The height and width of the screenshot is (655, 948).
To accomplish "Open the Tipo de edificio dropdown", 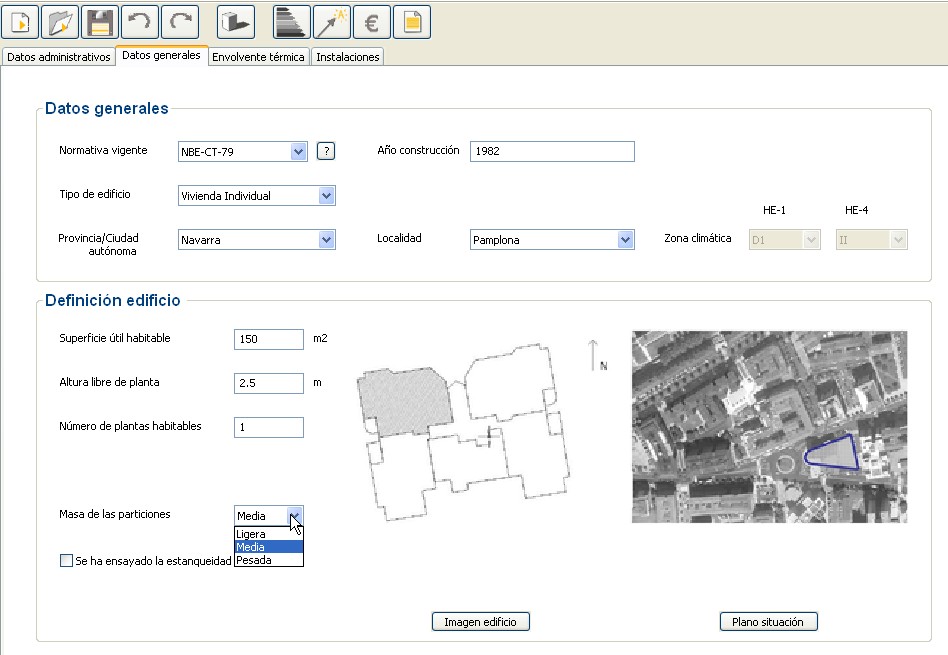I will point(326,196).
